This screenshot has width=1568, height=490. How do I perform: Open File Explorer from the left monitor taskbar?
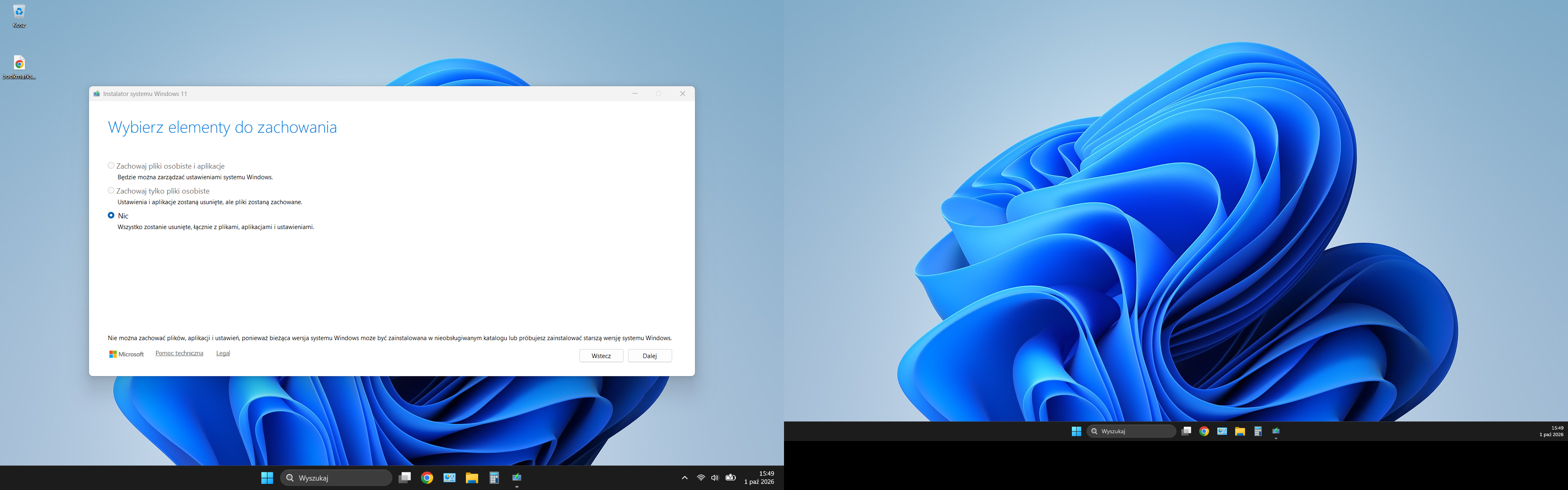(x=472, y=478)
